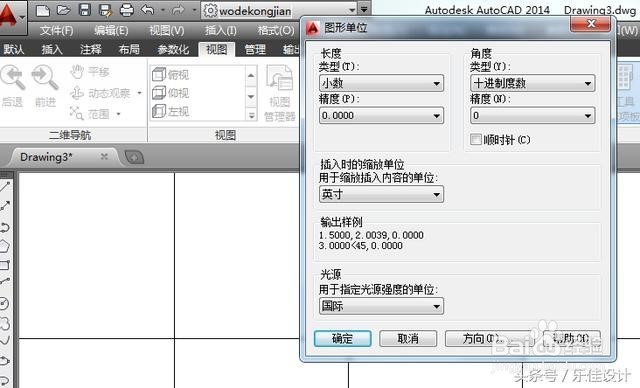Click the 二维导航 panel title
The image size is (640, 388).
point(70,135)
